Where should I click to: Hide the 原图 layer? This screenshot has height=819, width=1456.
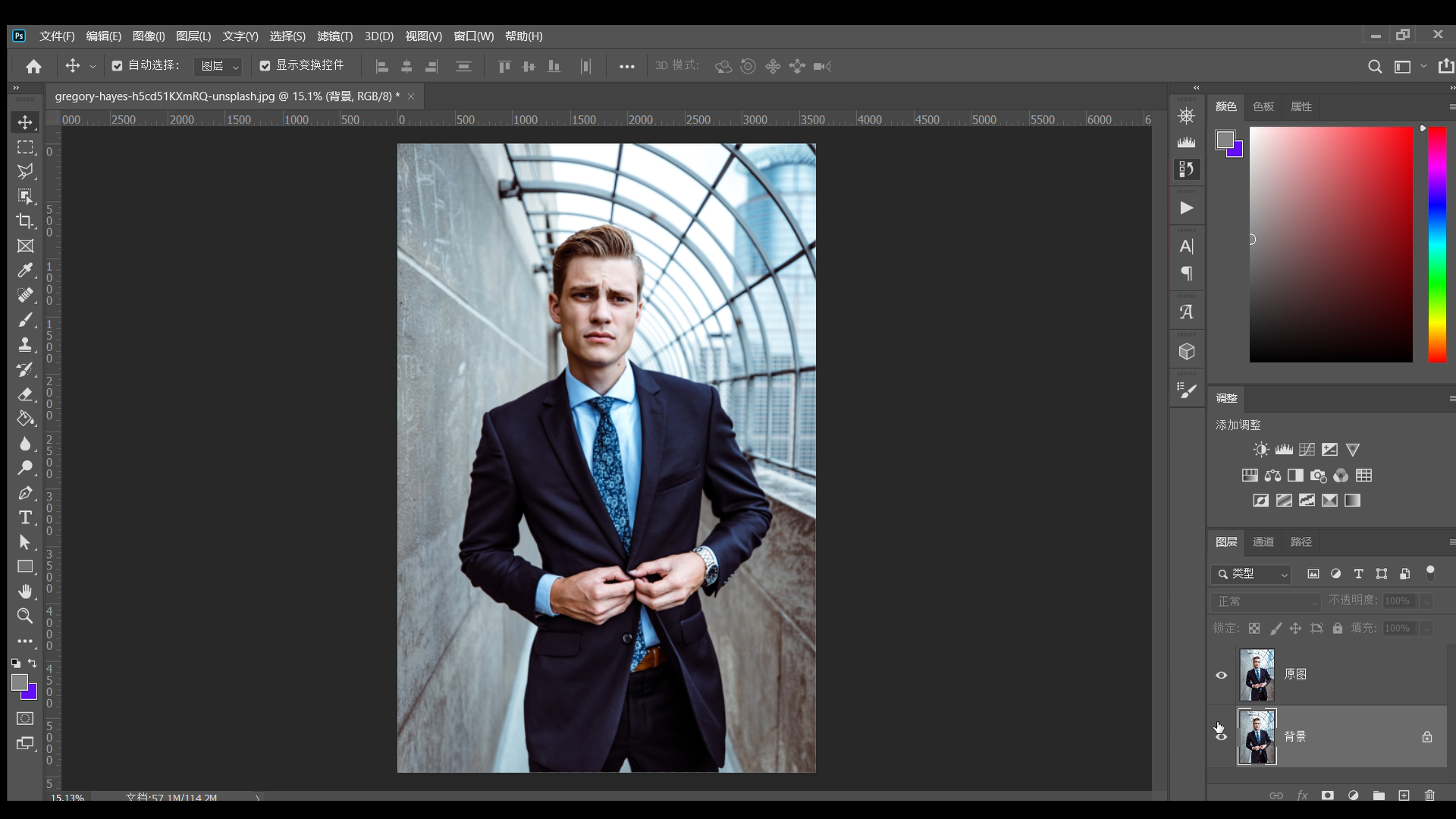click(x=1221, y=675)
